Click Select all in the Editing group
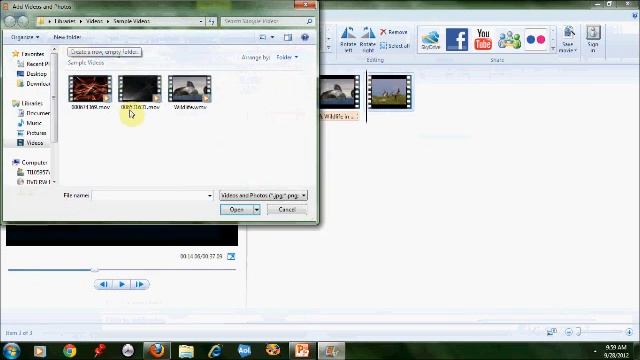The image size is (640, 360). click(394, 46)
